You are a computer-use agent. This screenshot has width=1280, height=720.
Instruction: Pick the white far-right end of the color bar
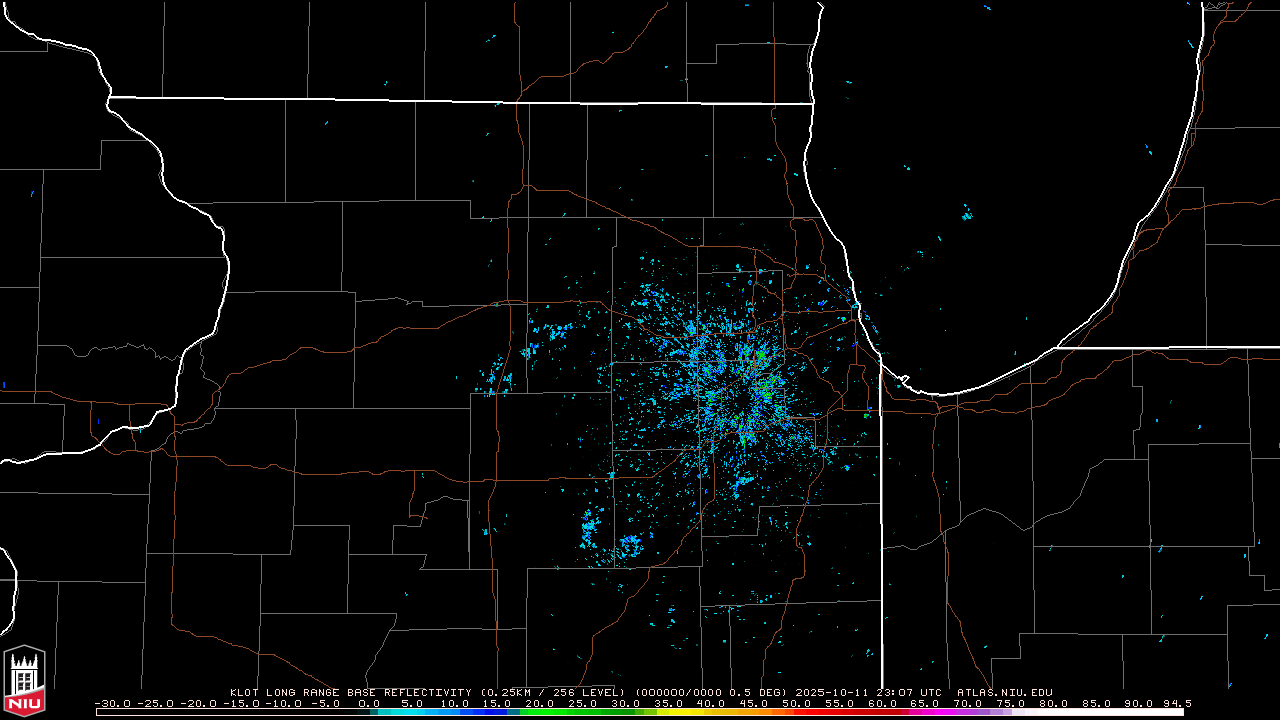(x=1170, y=712)
